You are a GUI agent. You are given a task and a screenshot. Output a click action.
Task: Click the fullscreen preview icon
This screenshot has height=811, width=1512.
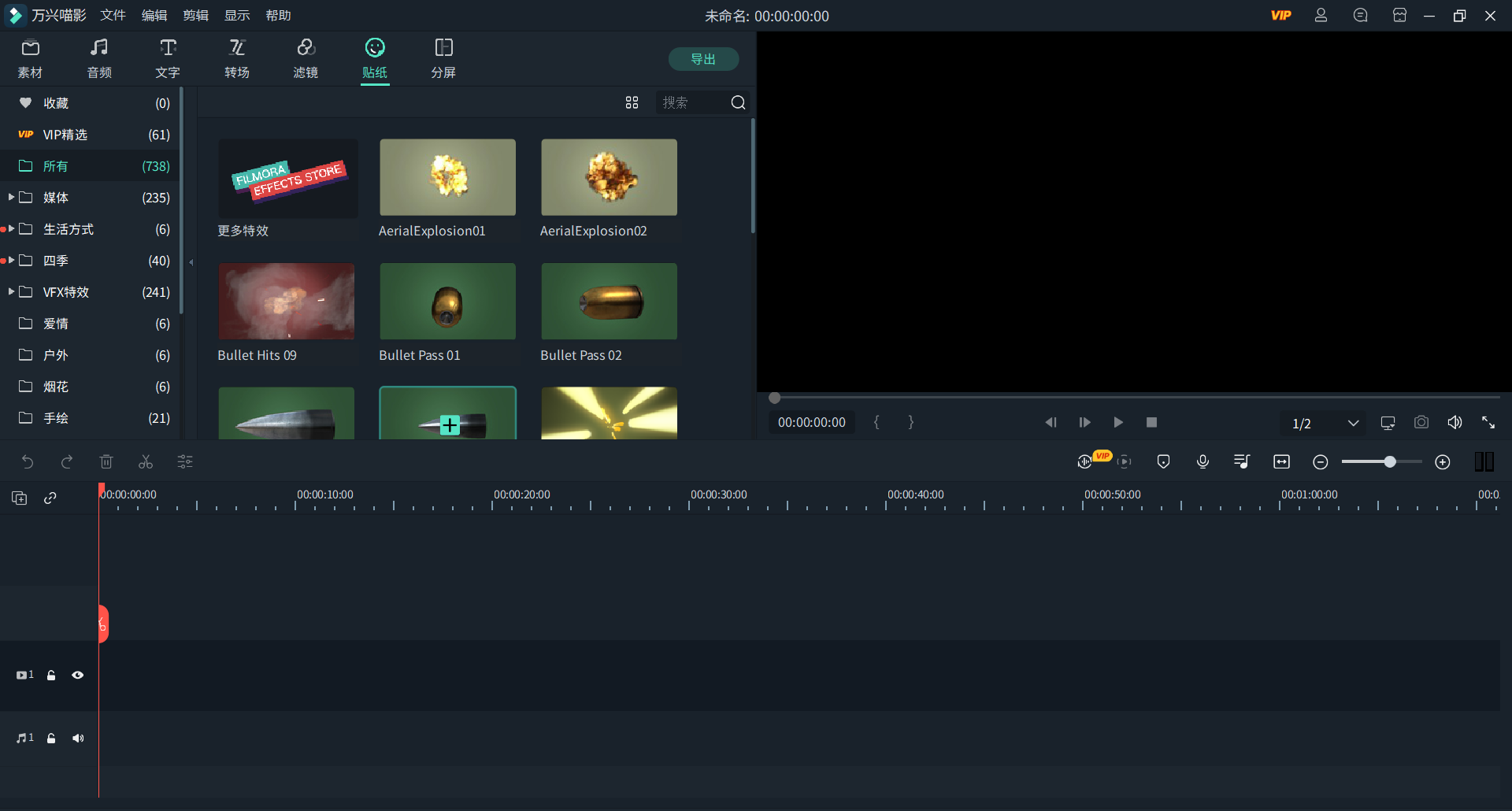(x=1488, y=423)
